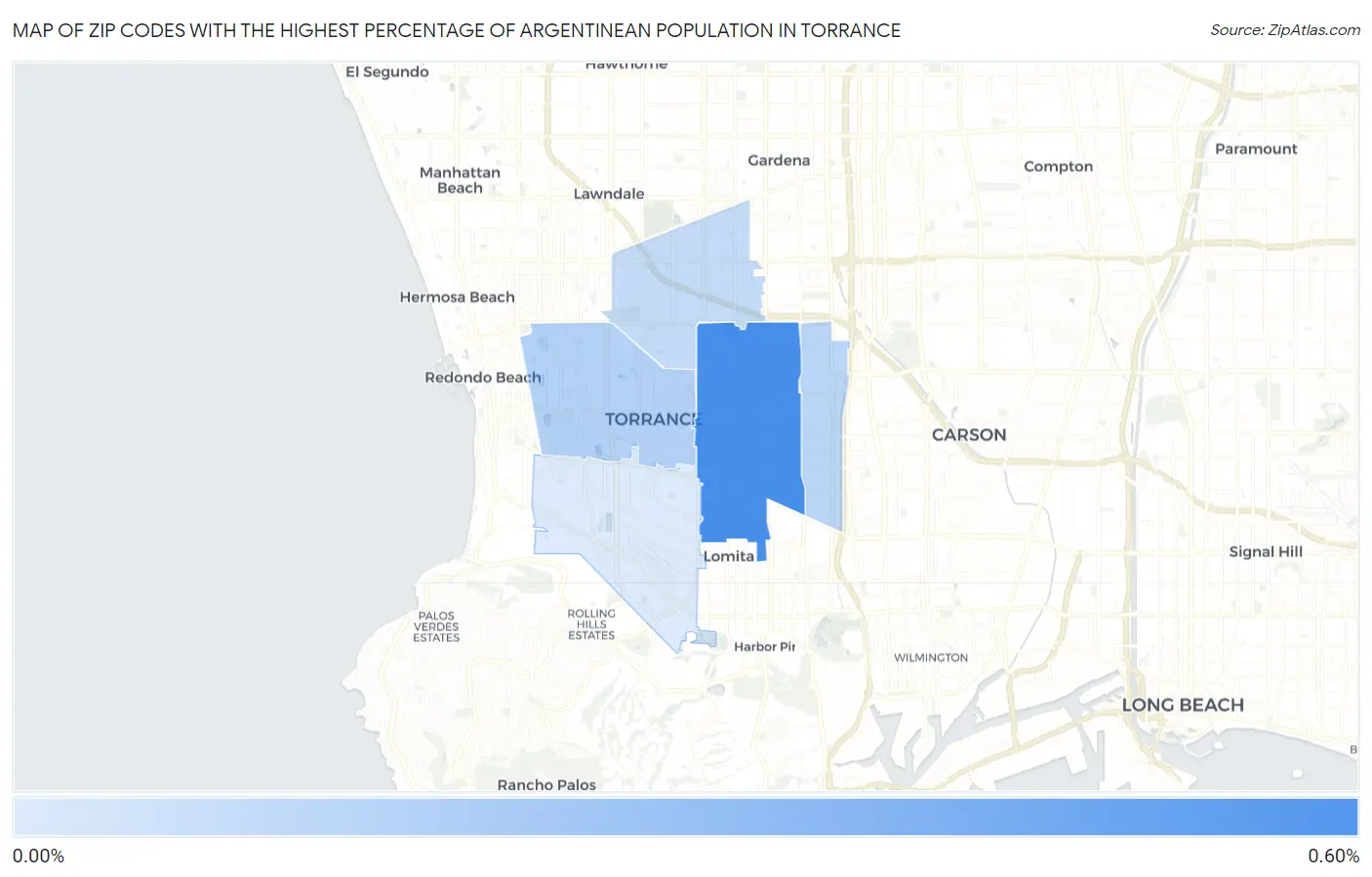Click the Rancho Palos label
This screenshot has height=877, width=1372.
[x=546, y=785]
